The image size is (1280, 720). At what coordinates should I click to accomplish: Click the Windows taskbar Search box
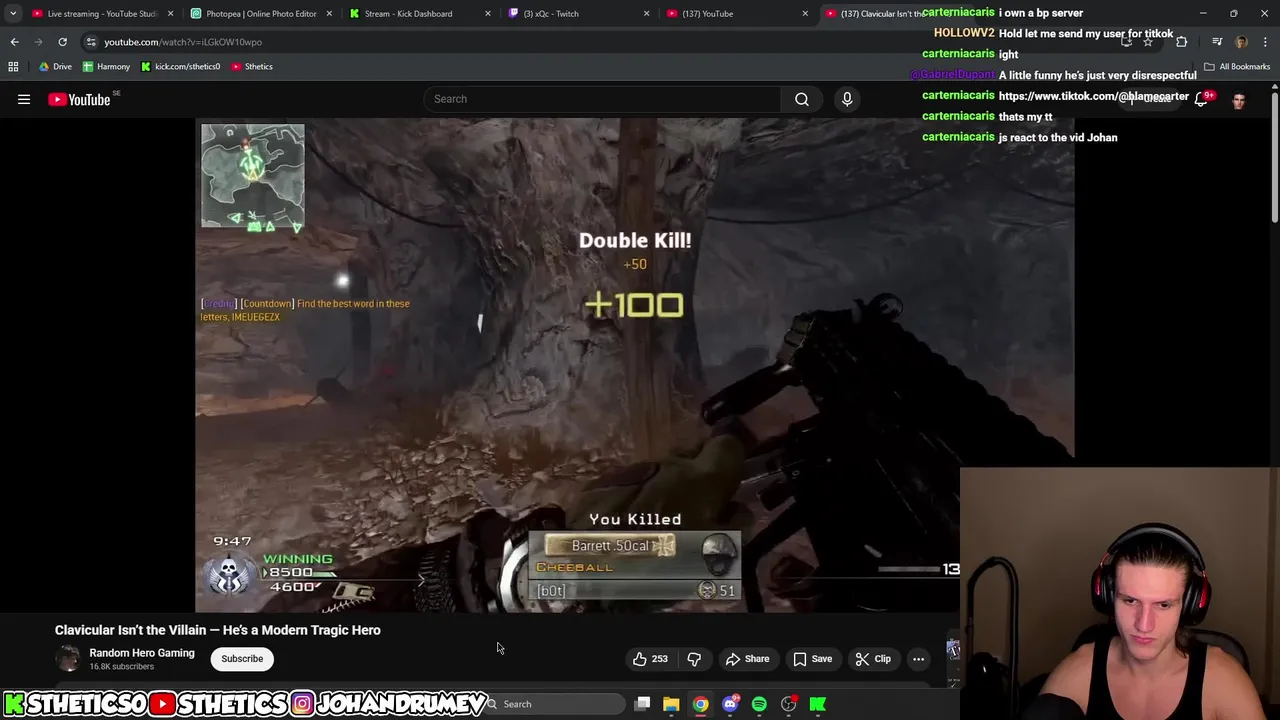click(553, 704)
